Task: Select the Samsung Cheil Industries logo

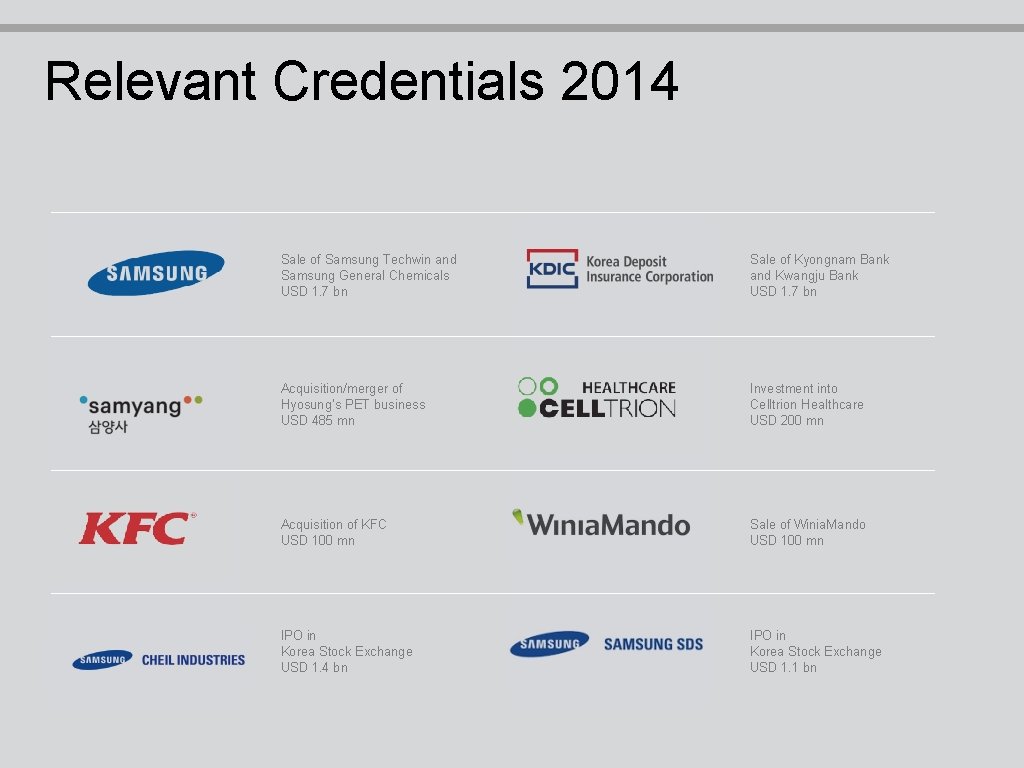Action: tap(159, 660)
